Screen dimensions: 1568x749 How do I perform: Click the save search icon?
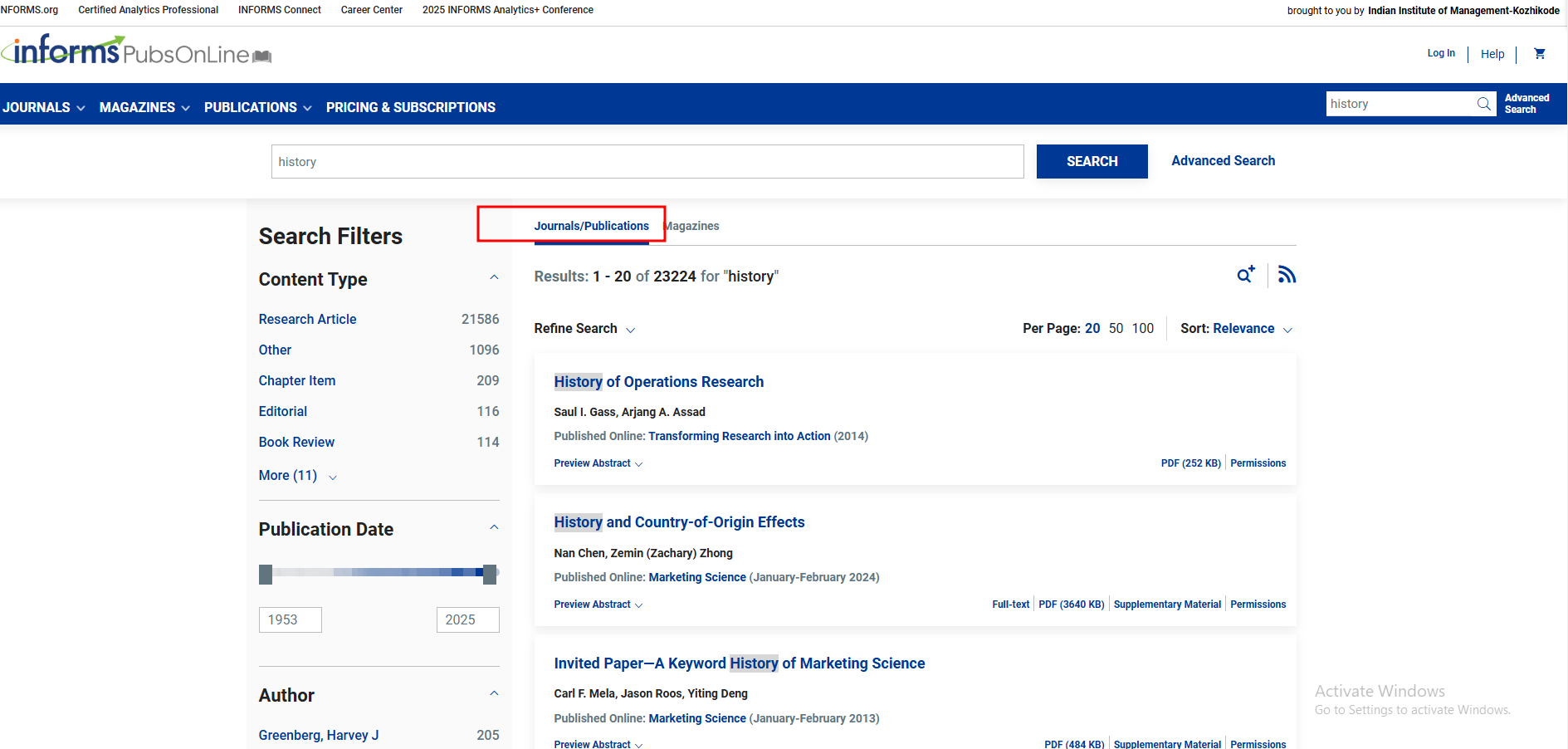pos(1245,275)
